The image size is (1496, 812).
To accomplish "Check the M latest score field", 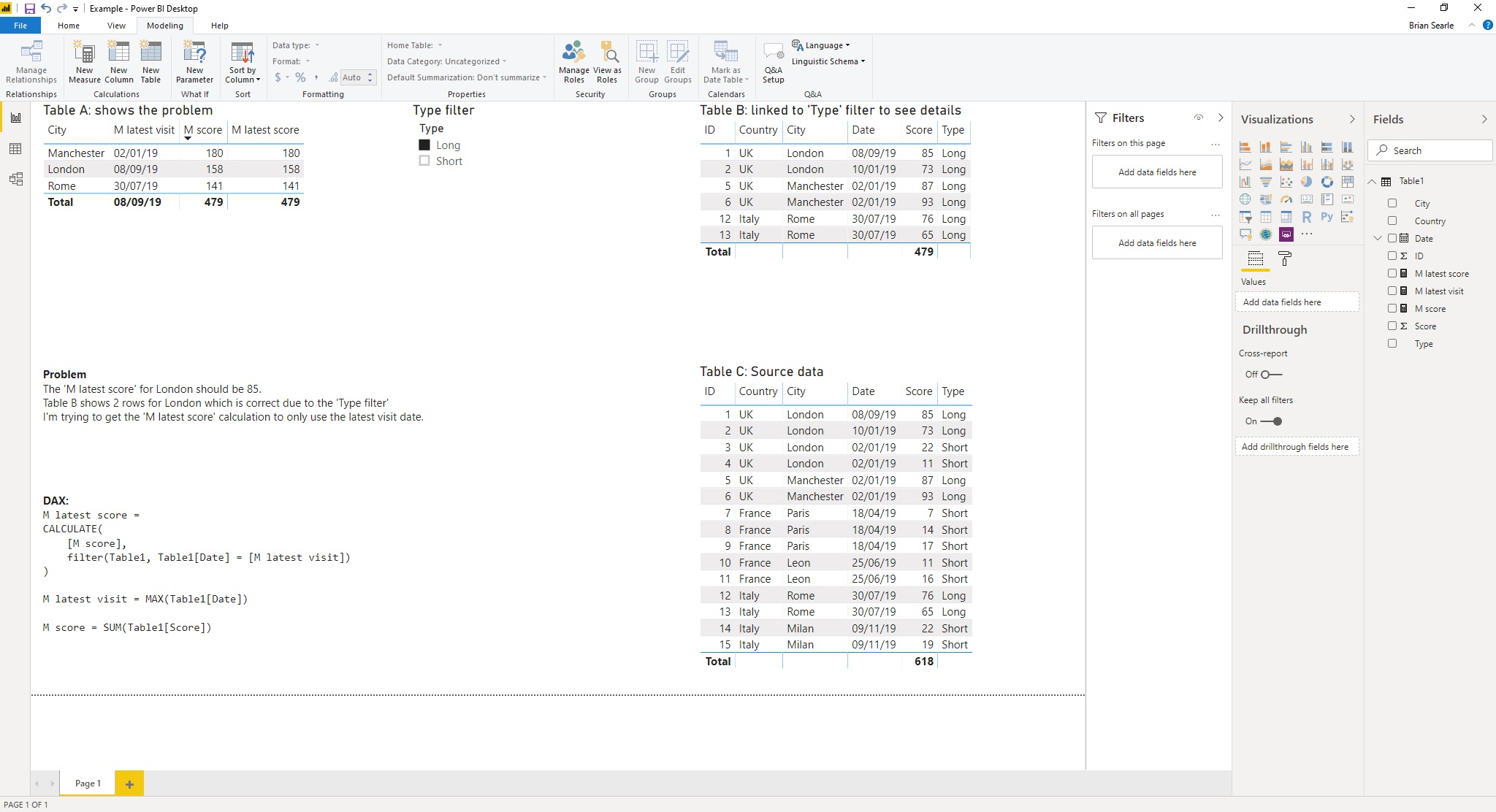I will coord(1392,274).
